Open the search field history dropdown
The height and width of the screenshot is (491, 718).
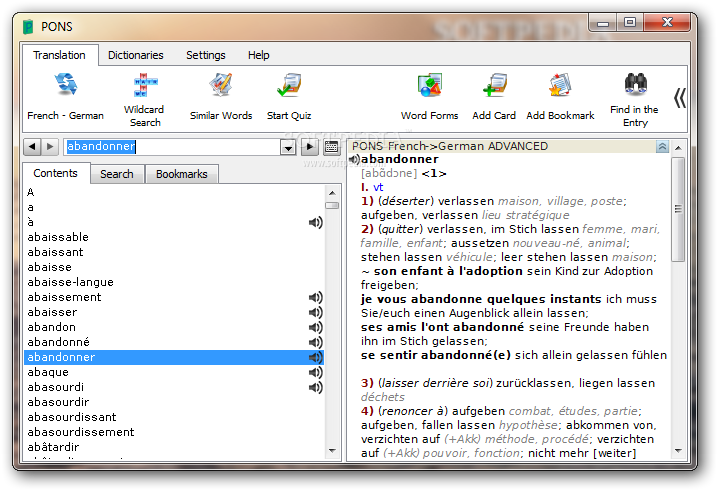(288, 147)
